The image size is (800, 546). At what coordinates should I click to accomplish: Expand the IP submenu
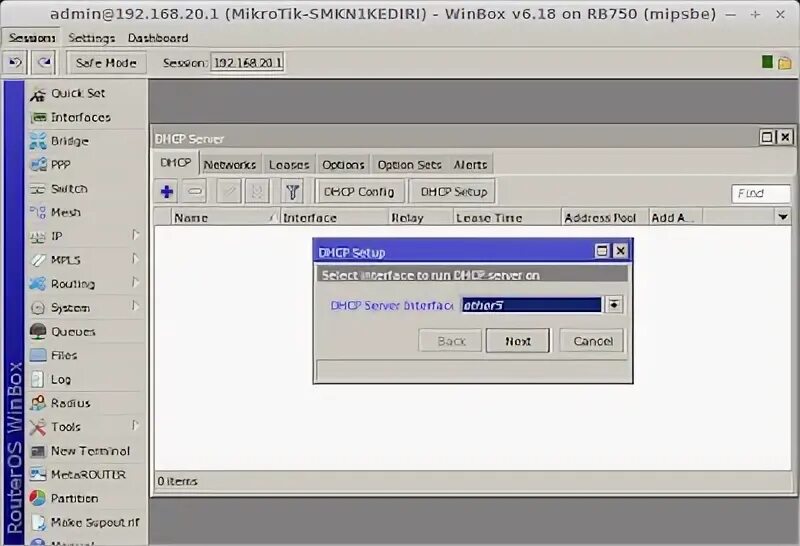pos(135,235)
